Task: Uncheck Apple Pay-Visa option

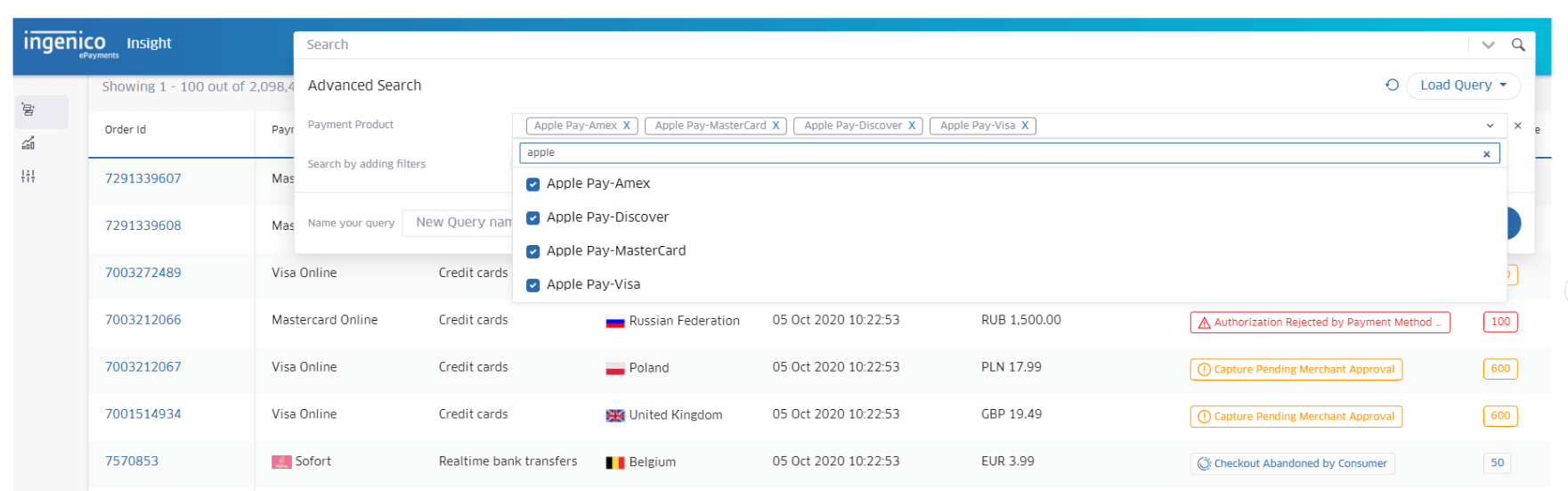Action: 533,285
